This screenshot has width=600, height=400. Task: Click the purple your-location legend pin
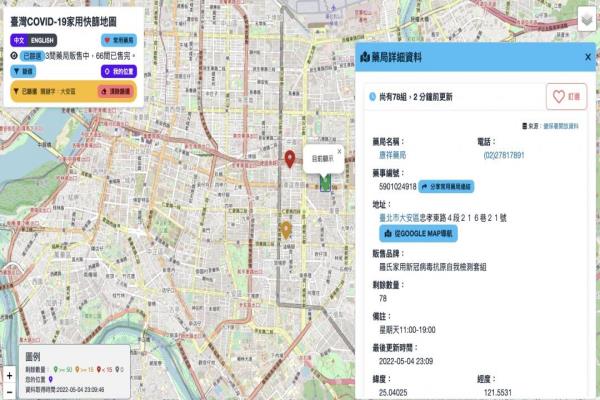51,379
